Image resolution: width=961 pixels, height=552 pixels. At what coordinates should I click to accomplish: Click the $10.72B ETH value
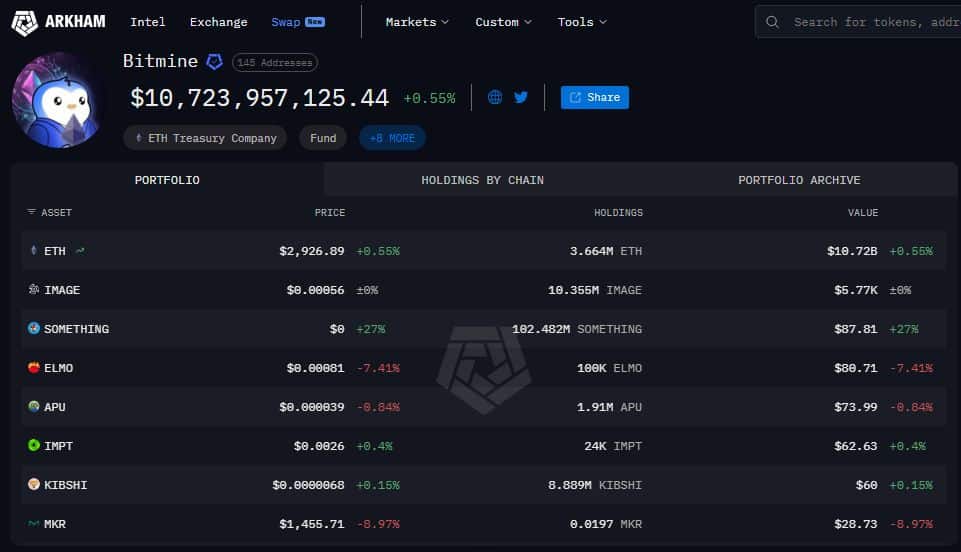(852, 251)
